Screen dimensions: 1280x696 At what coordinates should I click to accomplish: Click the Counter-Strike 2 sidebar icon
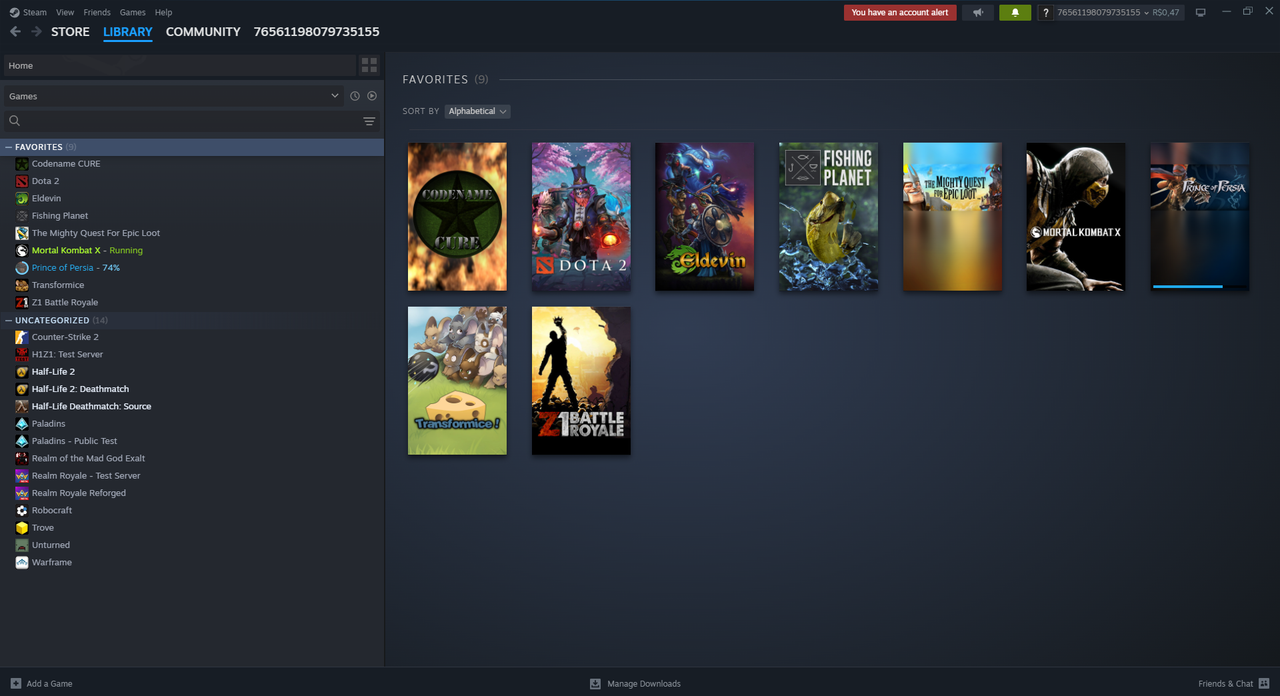[x=22, y=337]
